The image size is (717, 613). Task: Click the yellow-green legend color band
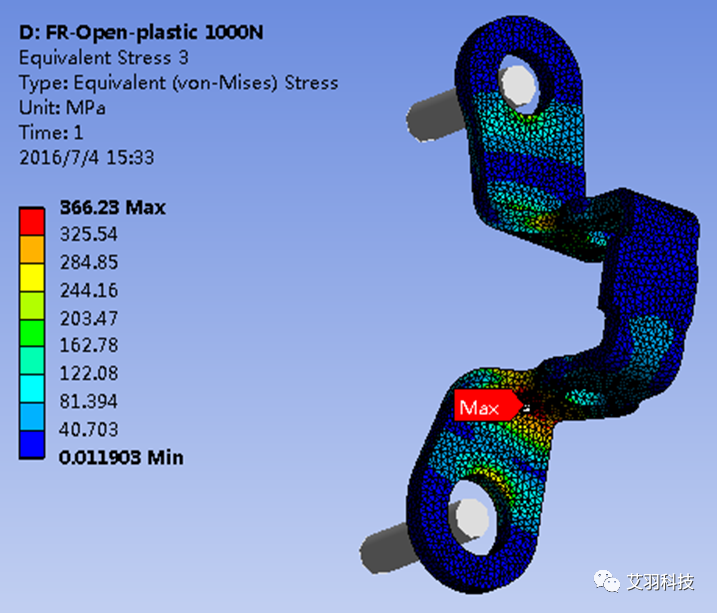32,305
